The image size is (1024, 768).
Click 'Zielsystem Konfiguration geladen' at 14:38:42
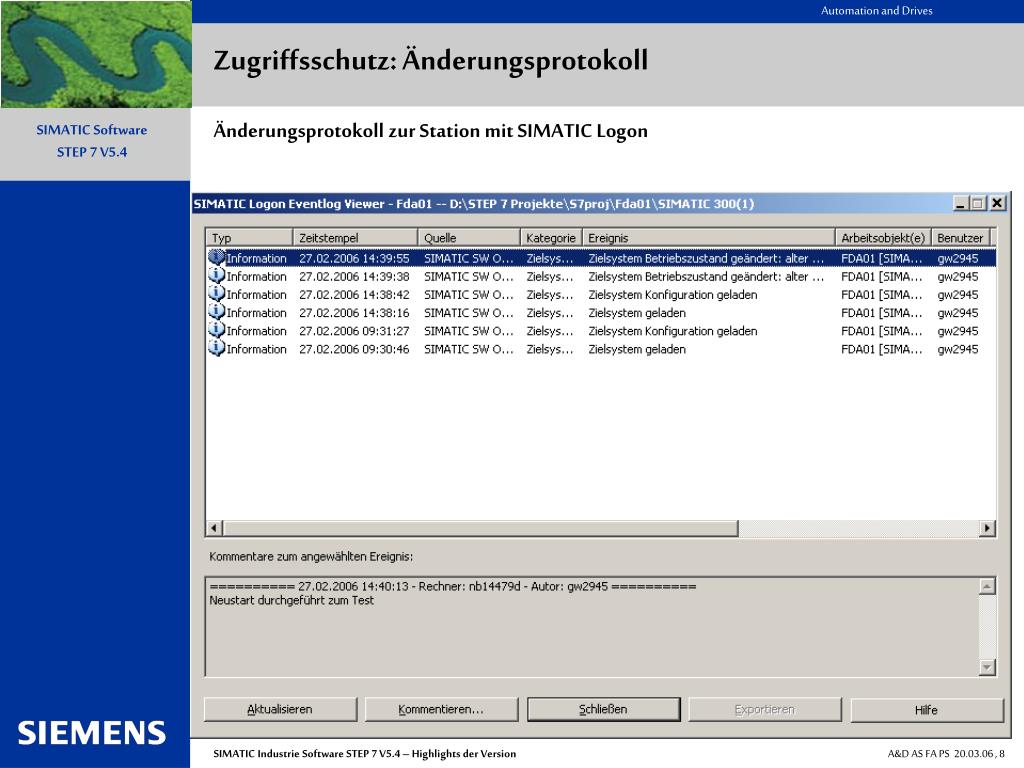pos(673,295)
